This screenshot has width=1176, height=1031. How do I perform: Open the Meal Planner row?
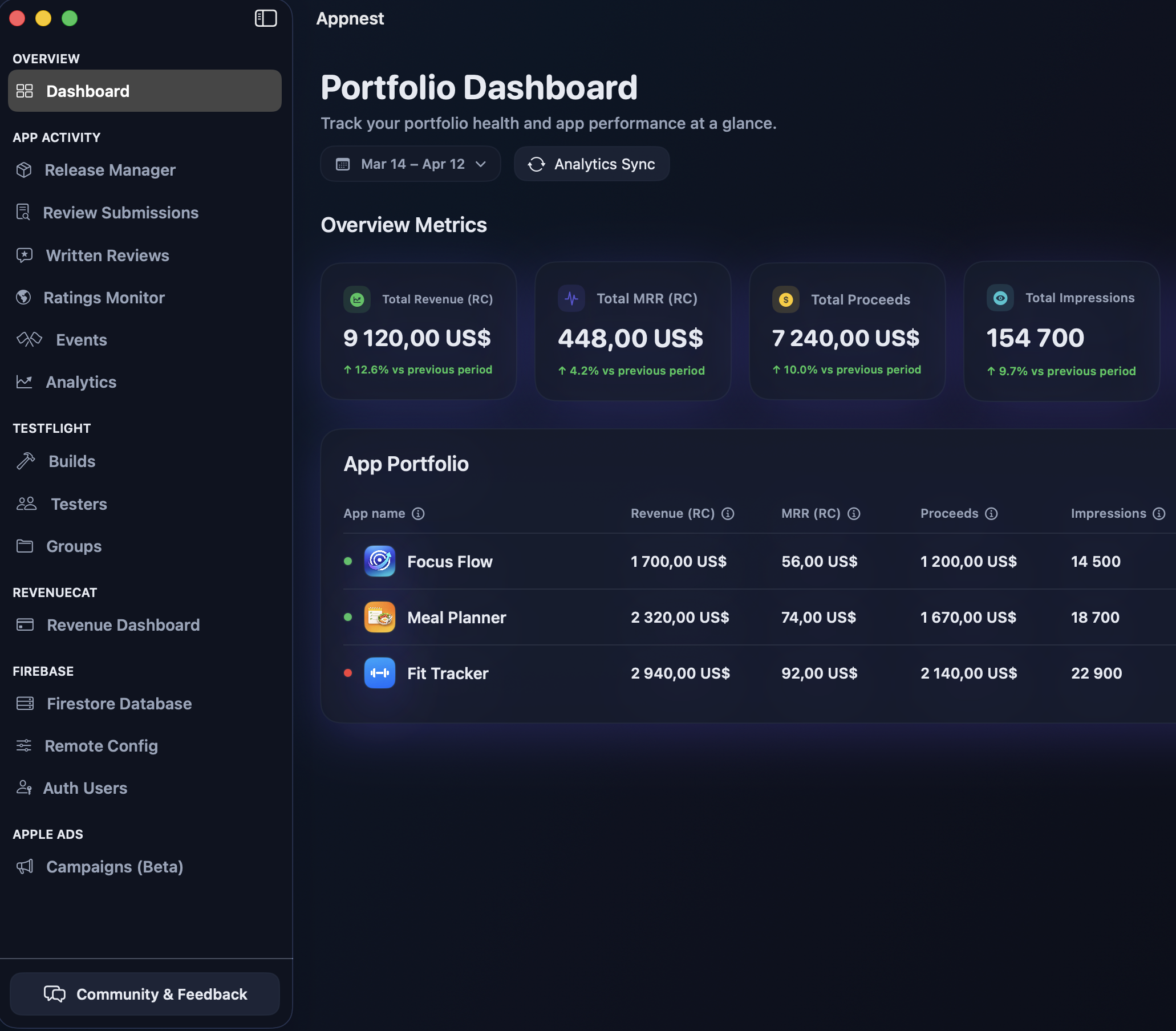click(760, 617)
